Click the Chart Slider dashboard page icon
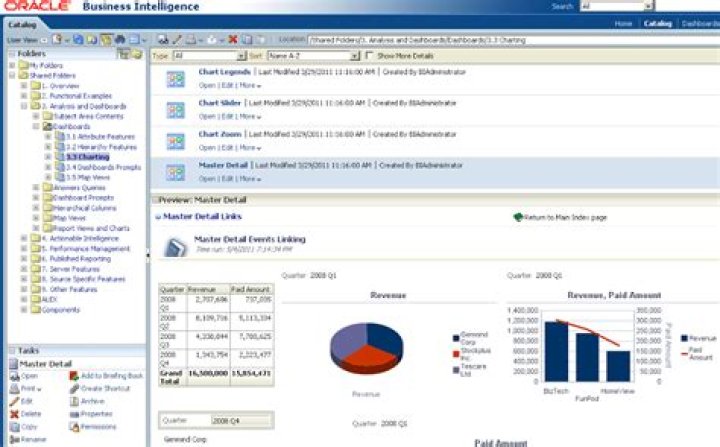Screen dimensions: 720x447 175,110
